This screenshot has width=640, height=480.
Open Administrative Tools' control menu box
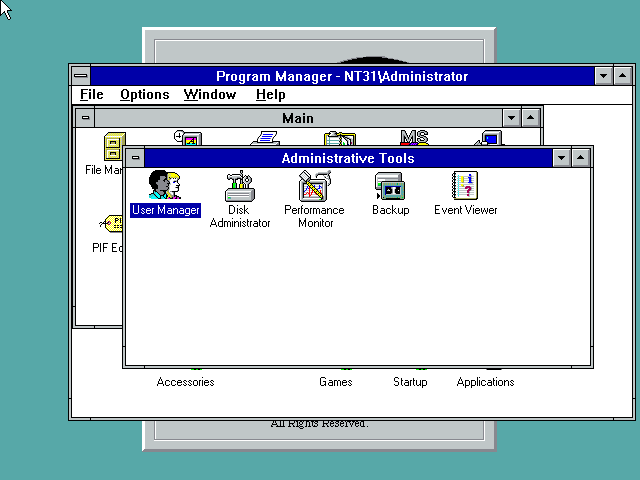click(x=135, y=158)
